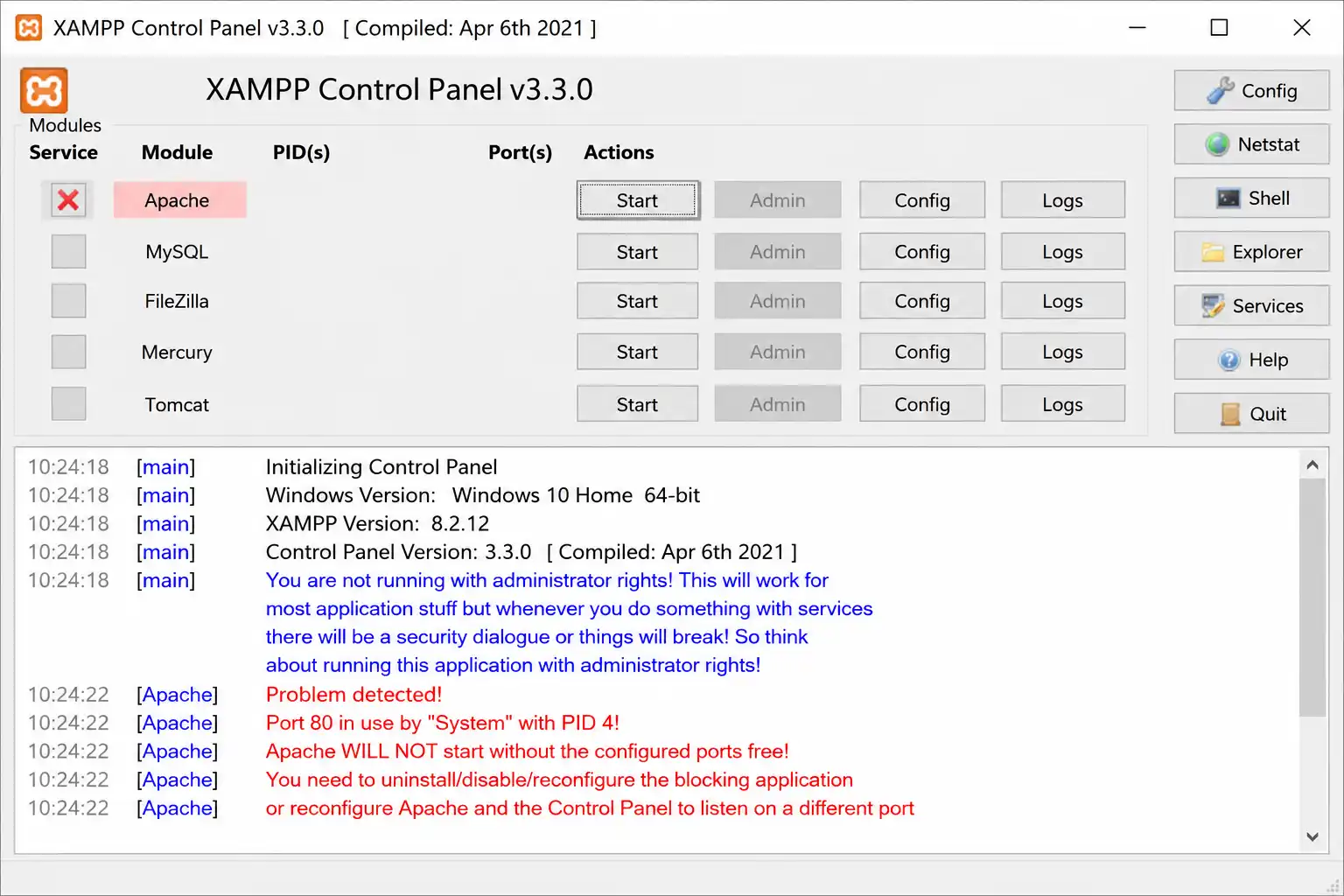Open Config for FileZilla
1344x896 pixels.
pyautogui.click(x=922, y=301)
